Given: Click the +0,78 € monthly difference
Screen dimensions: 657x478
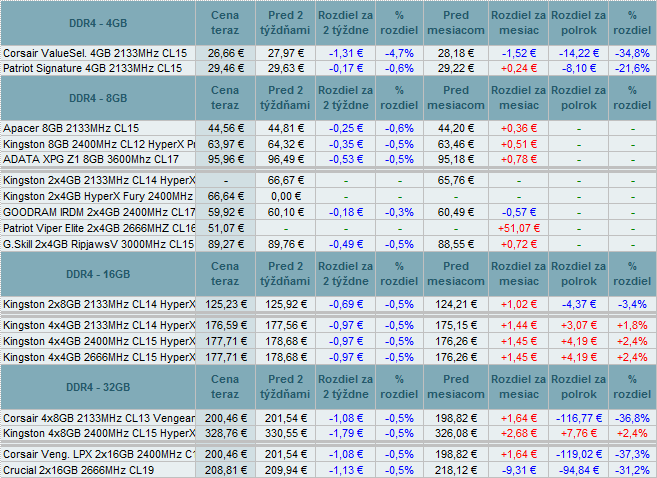Looking at the screenshot, I should 519,159.
